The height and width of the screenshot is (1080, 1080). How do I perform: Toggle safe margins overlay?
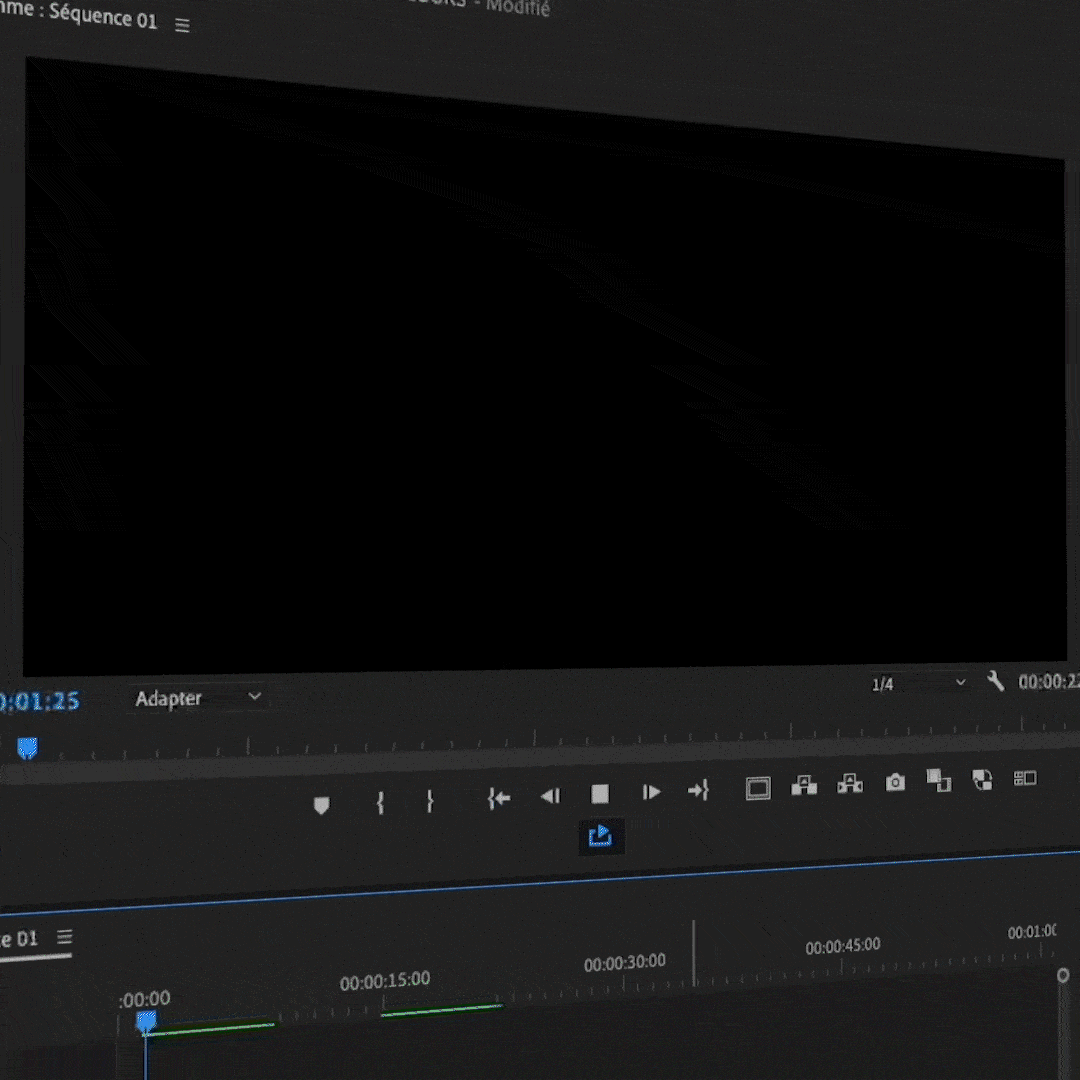point(758,789)
